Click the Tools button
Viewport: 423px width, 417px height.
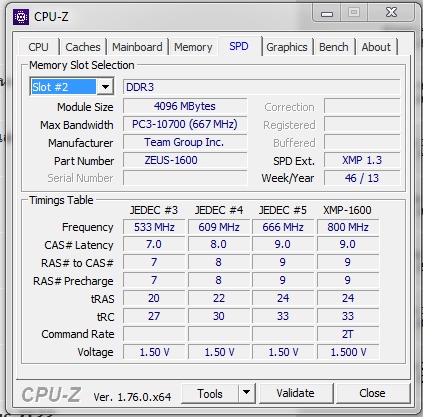point(210,393)
